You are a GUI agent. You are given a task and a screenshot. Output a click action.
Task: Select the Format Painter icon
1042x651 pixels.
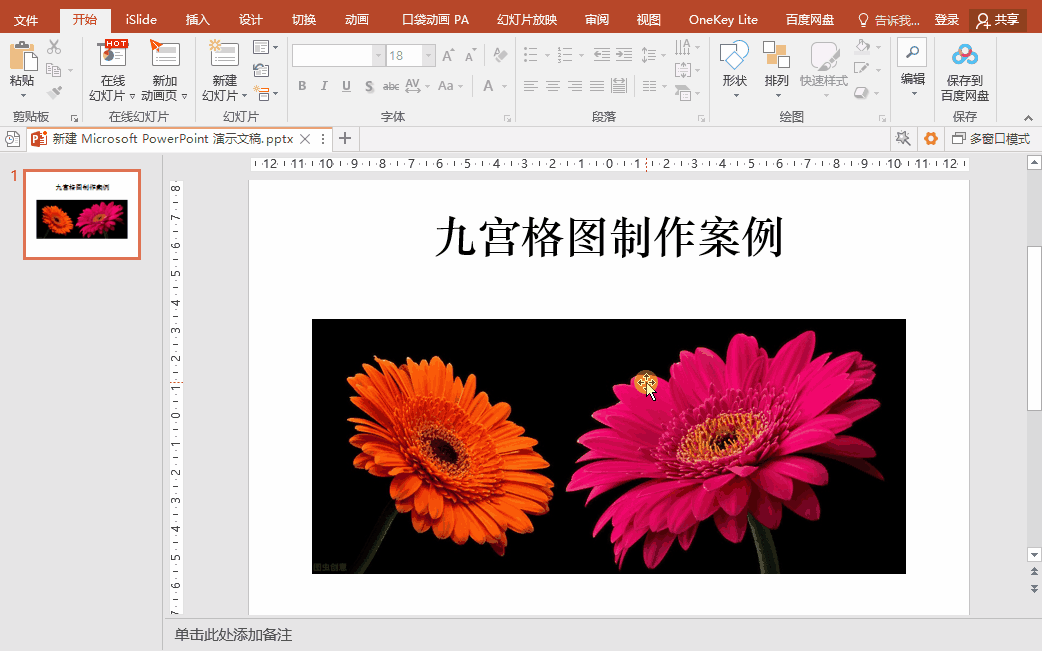click(55, 91)
